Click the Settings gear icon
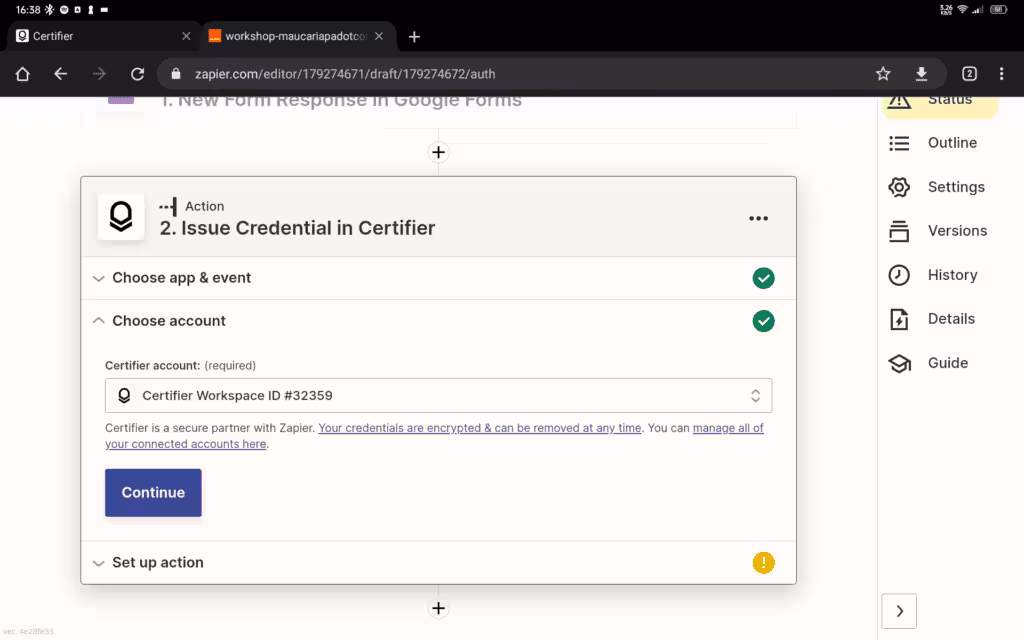 [x=899, y=187]
